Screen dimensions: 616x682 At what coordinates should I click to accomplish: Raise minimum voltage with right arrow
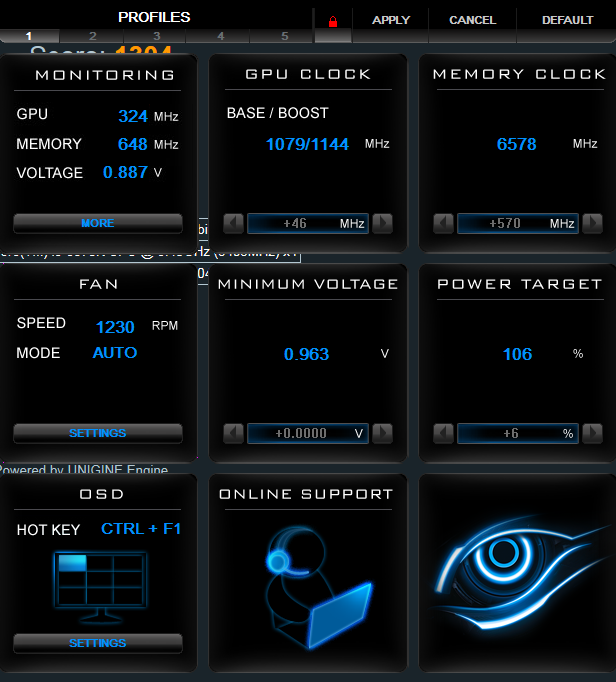pos(382,434)
